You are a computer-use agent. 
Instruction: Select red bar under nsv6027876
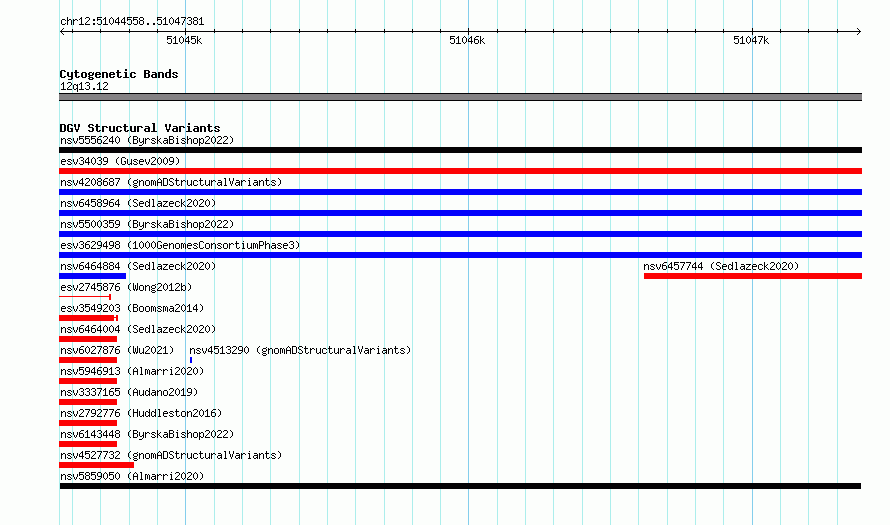pyautogui.click(x=88, y=360)
